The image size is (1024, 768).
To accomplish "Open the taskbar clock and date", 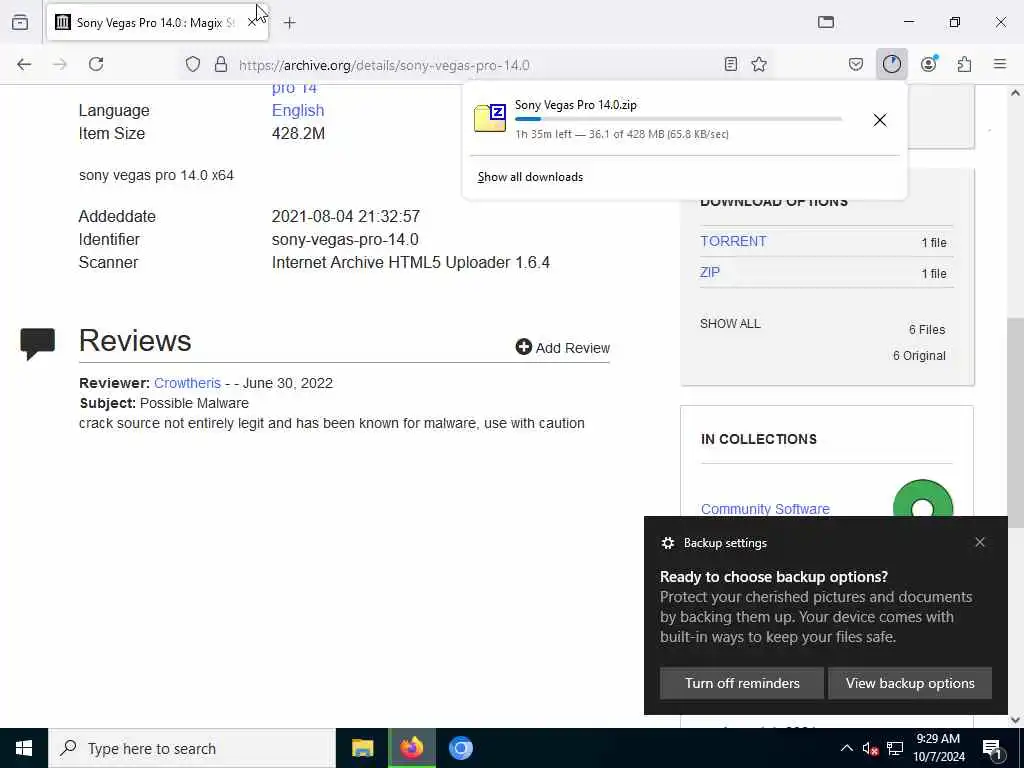I will coord(939,748).
